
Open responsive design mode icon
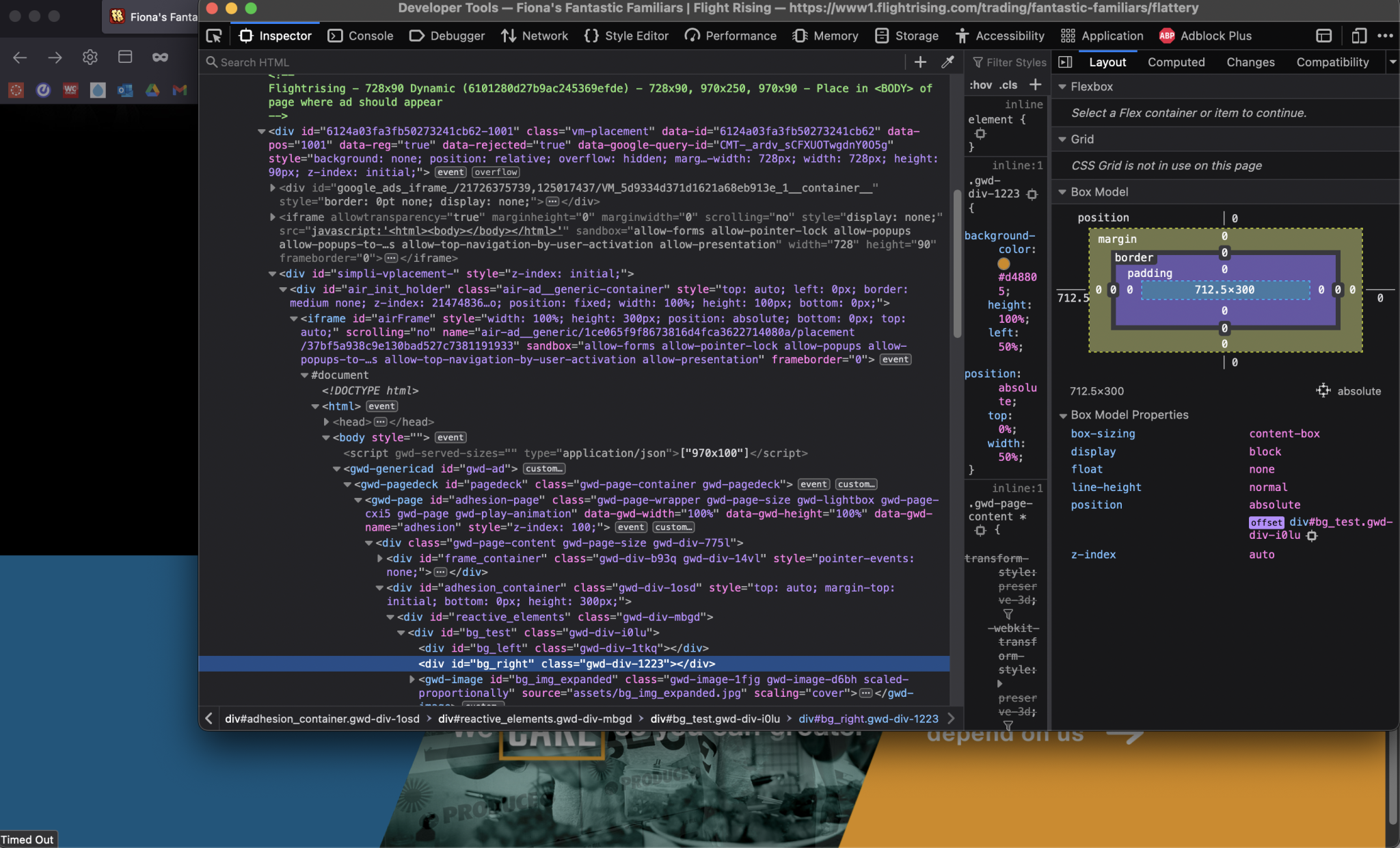[1359, 36]
